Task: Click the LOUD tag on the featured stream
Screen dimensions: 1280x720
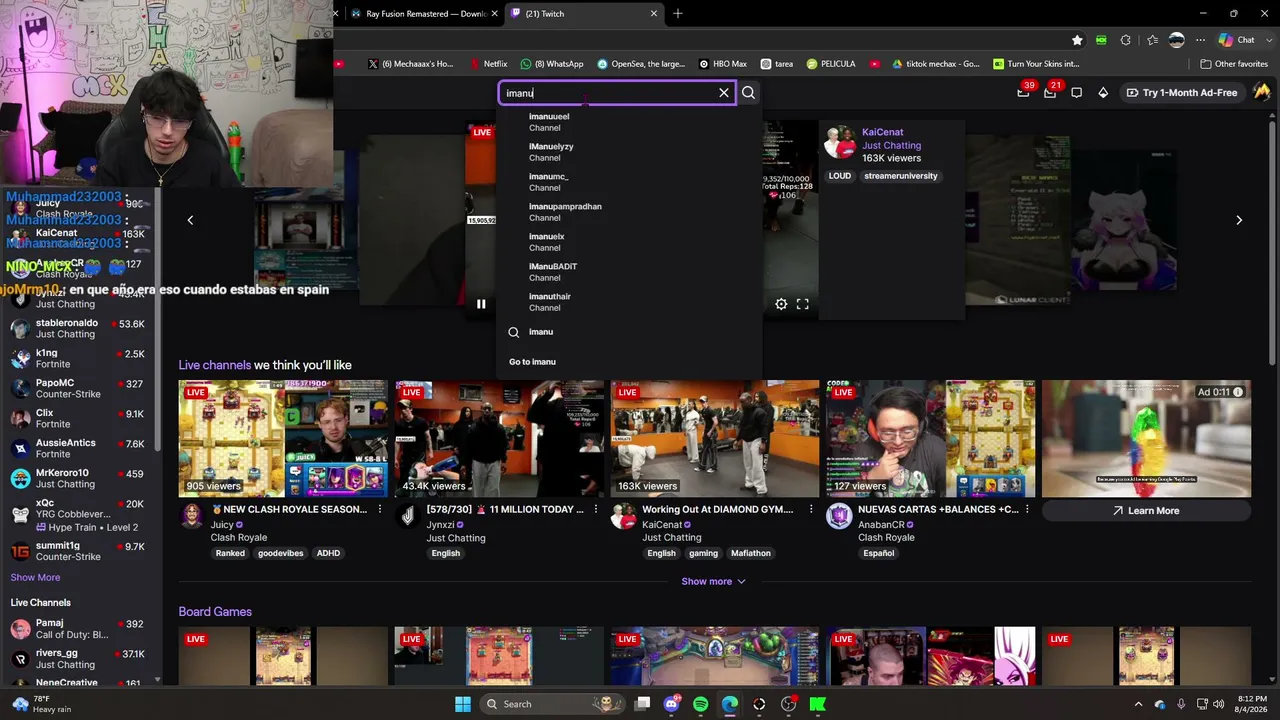Action: (x=840, y=176)
